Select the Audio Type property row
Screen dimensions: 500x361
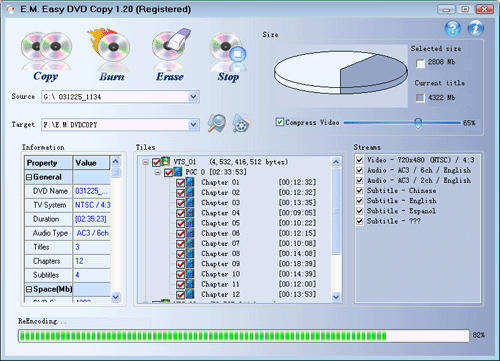(x=68, y=233)
